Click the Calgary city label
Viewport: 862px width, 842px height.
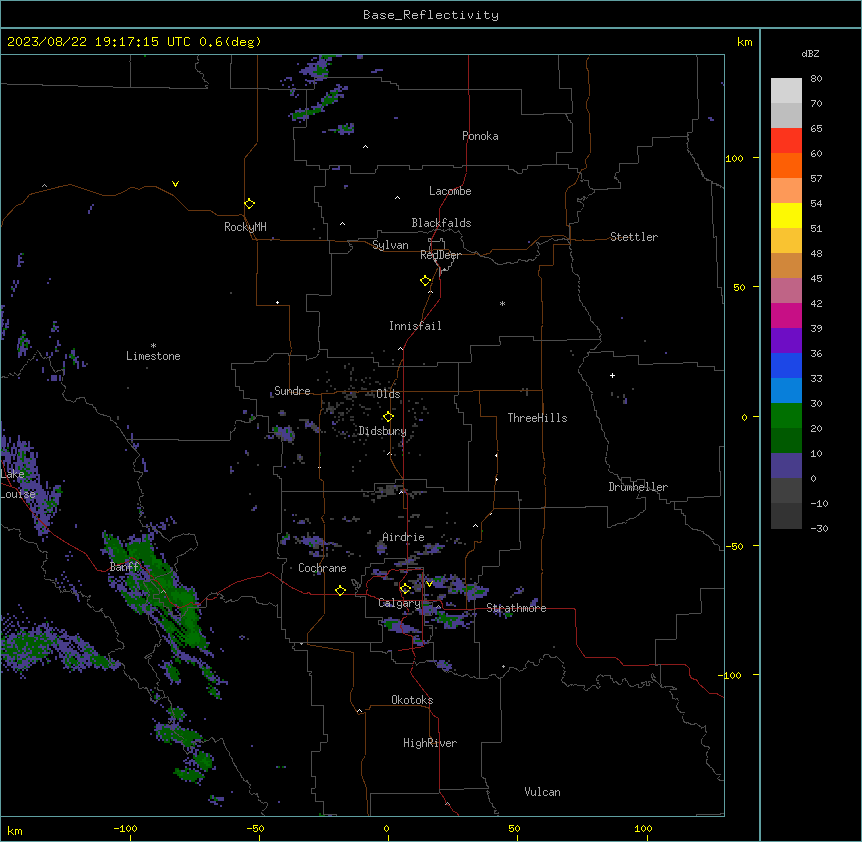[399, 603]
